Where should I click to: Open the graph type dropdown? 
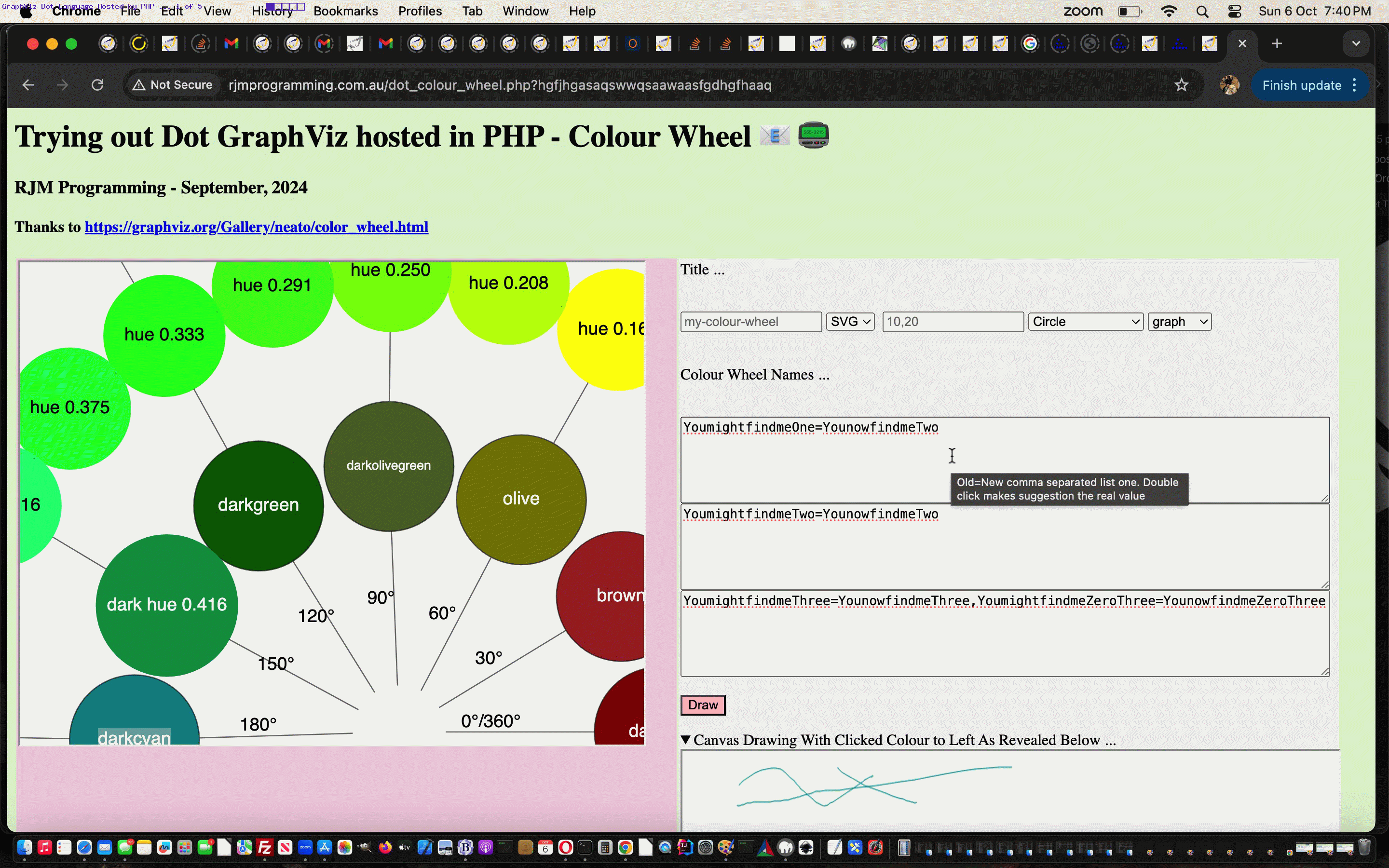click(x=1179, y=321)
